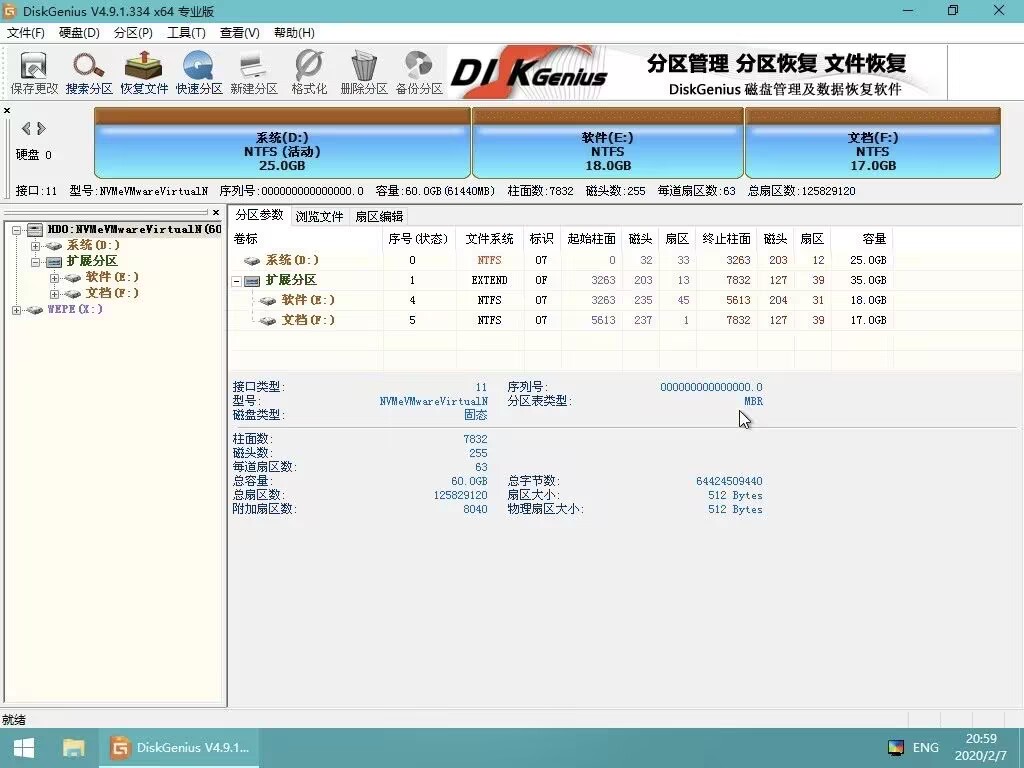Click the MBR partition table type value
The image size is (1024, 768).
click(753, 401)
